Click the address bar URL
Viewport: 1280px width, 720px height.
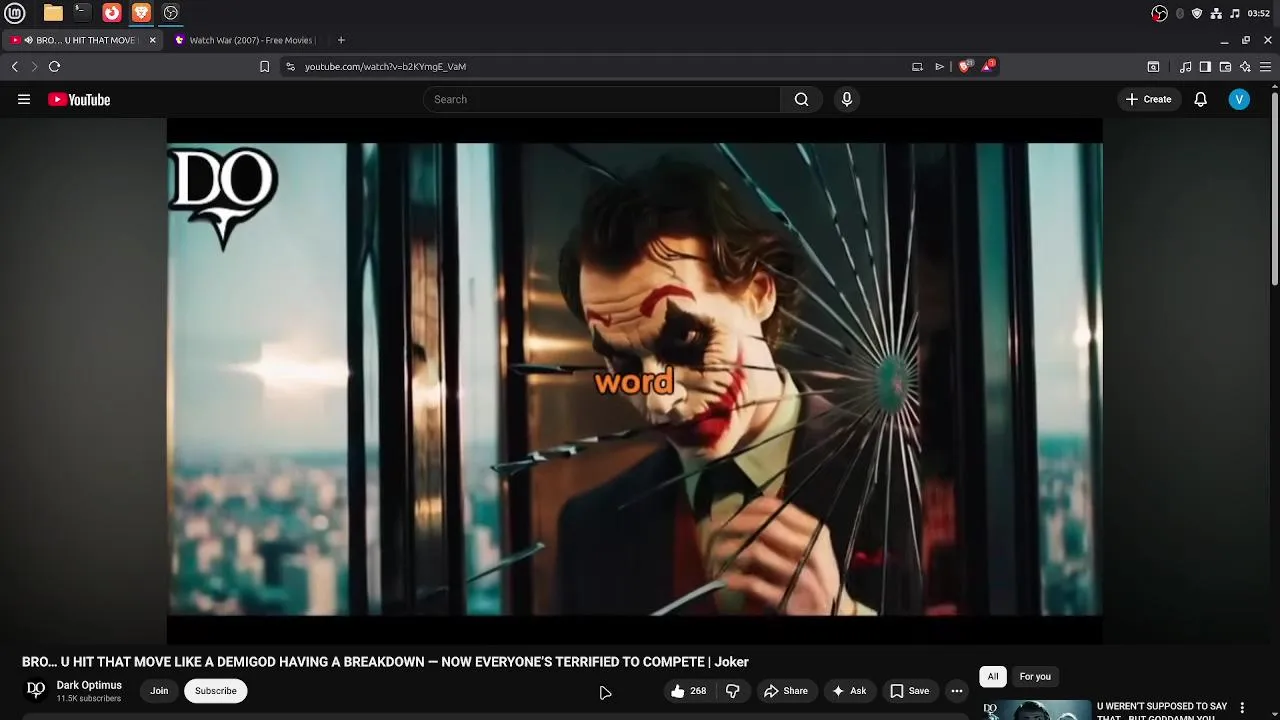[385, 66]
